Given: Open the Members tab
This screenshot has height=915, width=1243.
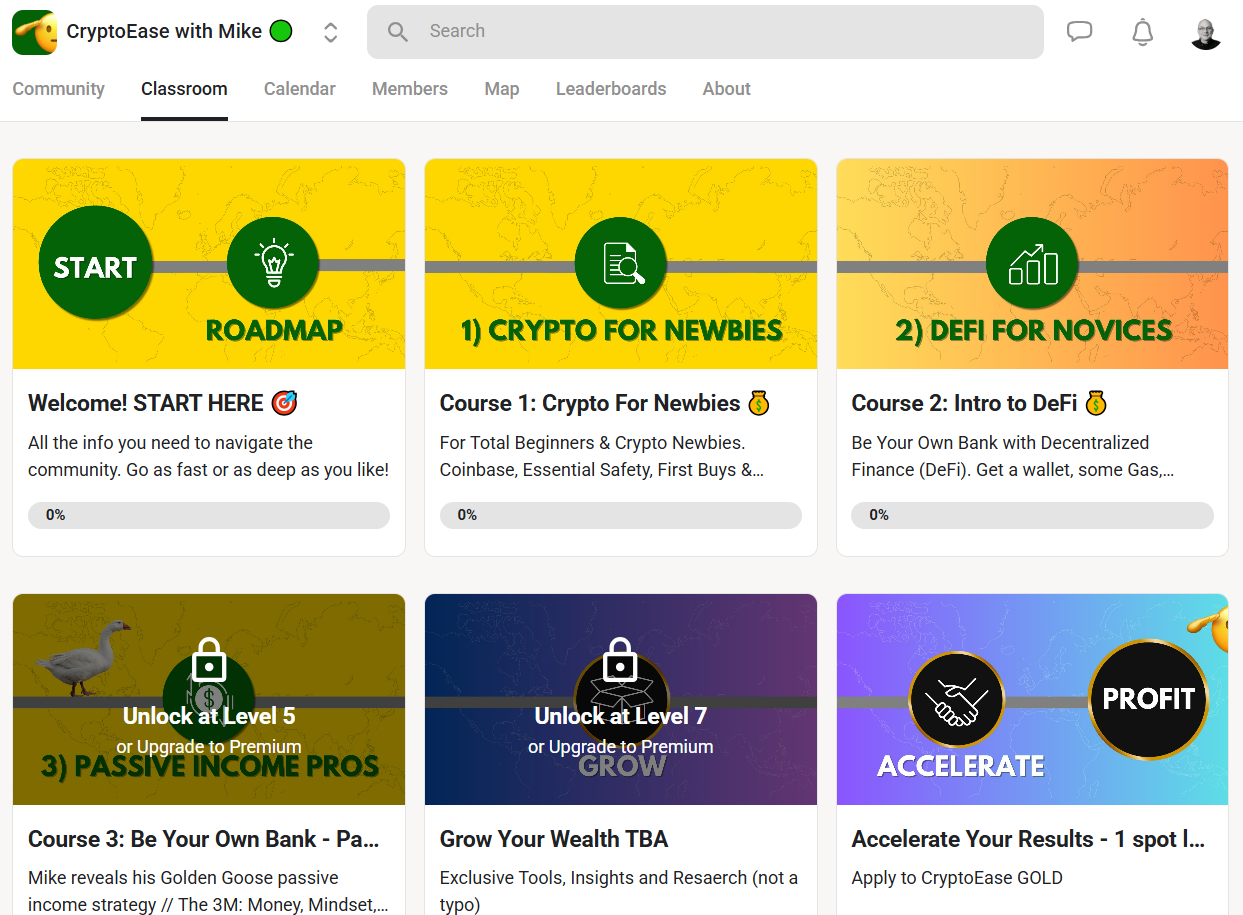Looking at the screenshot, I should pos(409,89).
